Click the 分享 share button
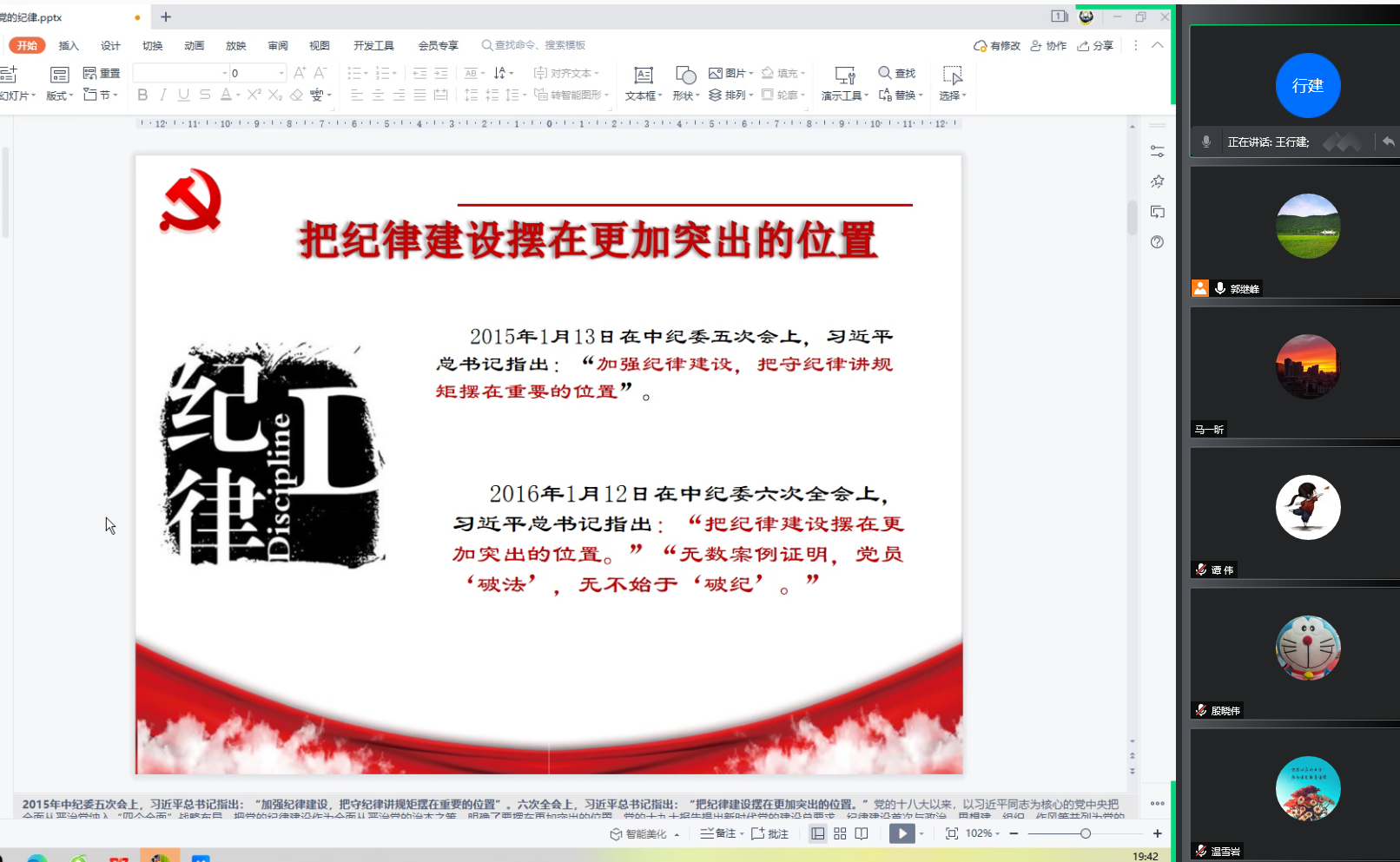Screen dimensions: 1400x862 click(x=1095, y=45)
